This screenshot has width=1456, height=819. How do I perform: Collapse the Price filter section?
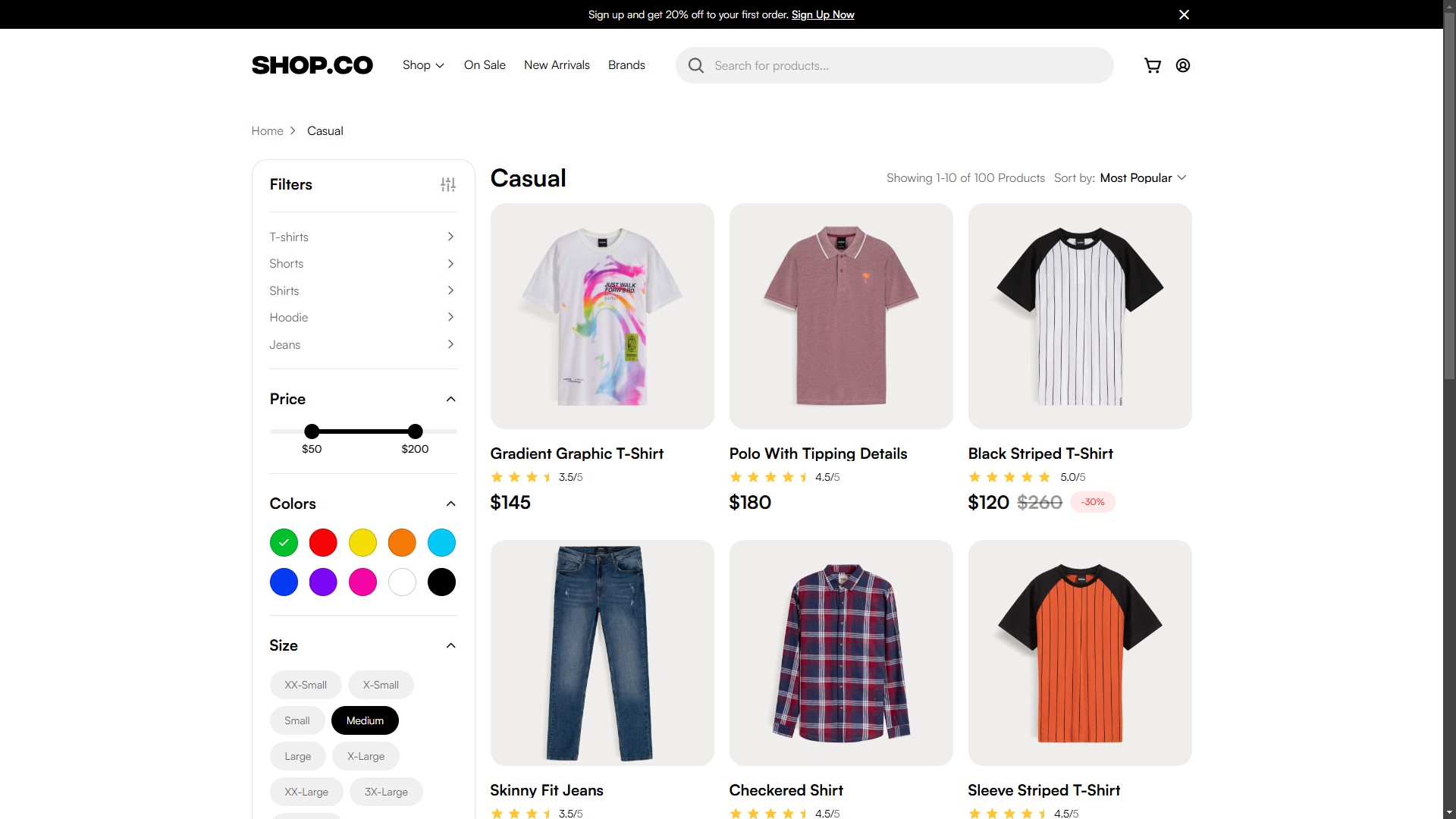coord(450,399)
